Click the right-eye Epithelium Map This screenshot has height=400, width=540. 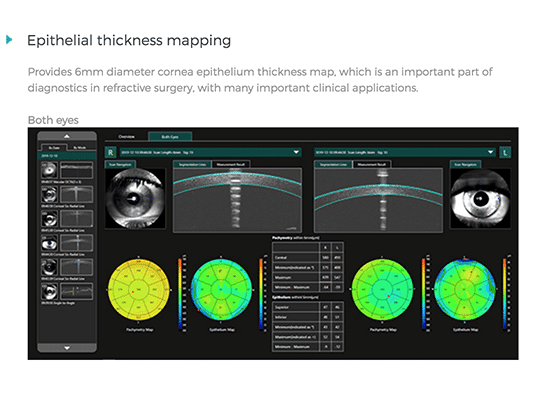[x=221, y=290]
